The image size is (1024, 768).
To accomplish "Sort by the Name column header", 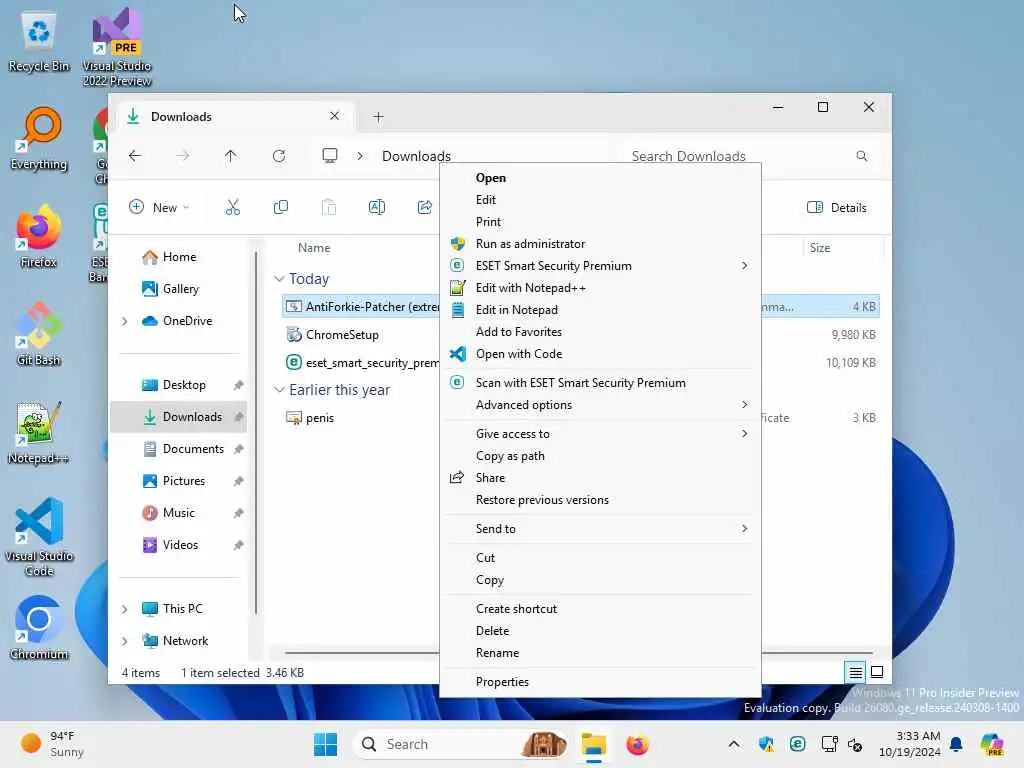I will point(314,248).
